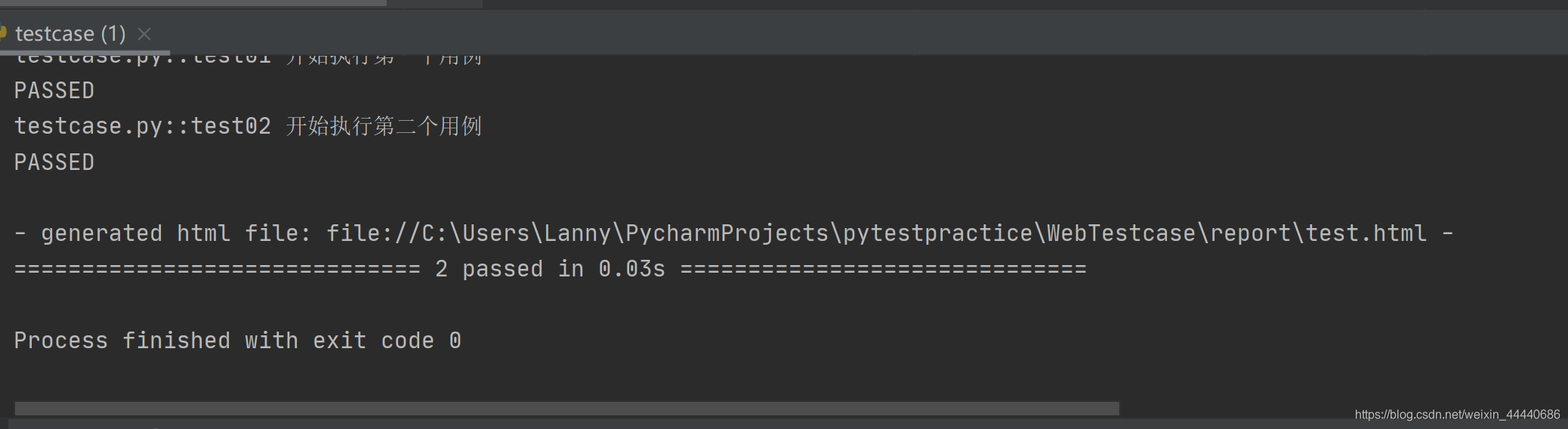Click the blog.csdn.net watermark URL
The image size is (1568, 429).
click(x=1457, y=415)
